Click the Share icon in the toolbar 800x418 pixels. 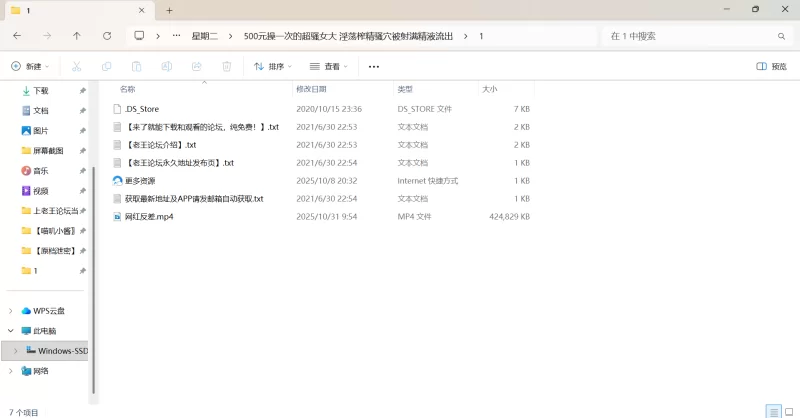(x=196, y=66)
